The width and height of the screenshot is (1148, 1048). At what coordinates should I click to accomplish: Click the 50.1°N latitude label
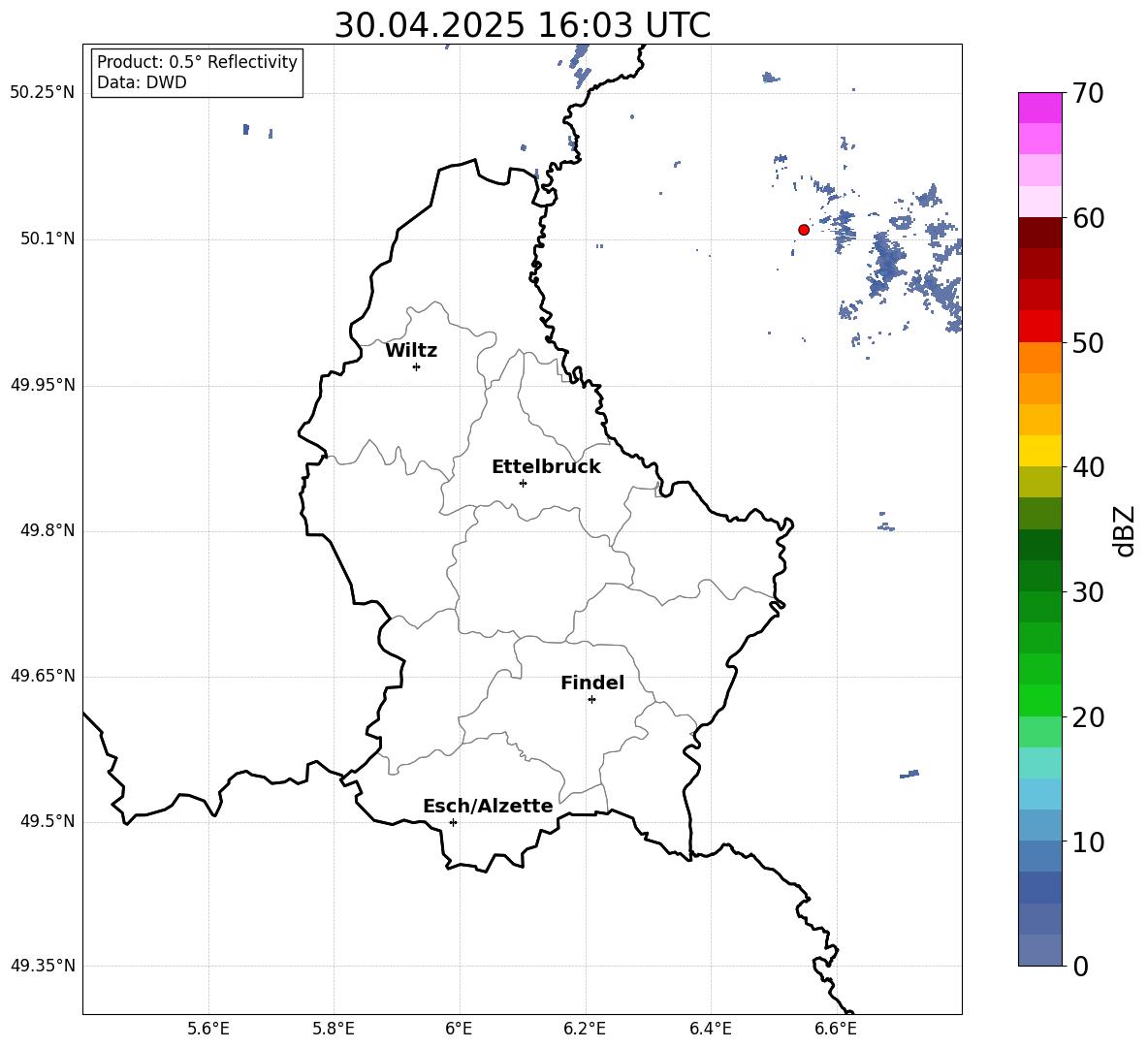click(x=48, y=239)
